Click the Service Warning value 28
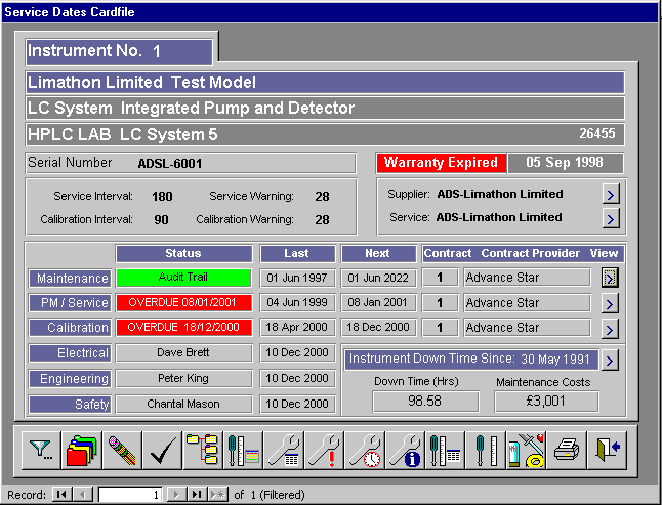 [322, 197]
